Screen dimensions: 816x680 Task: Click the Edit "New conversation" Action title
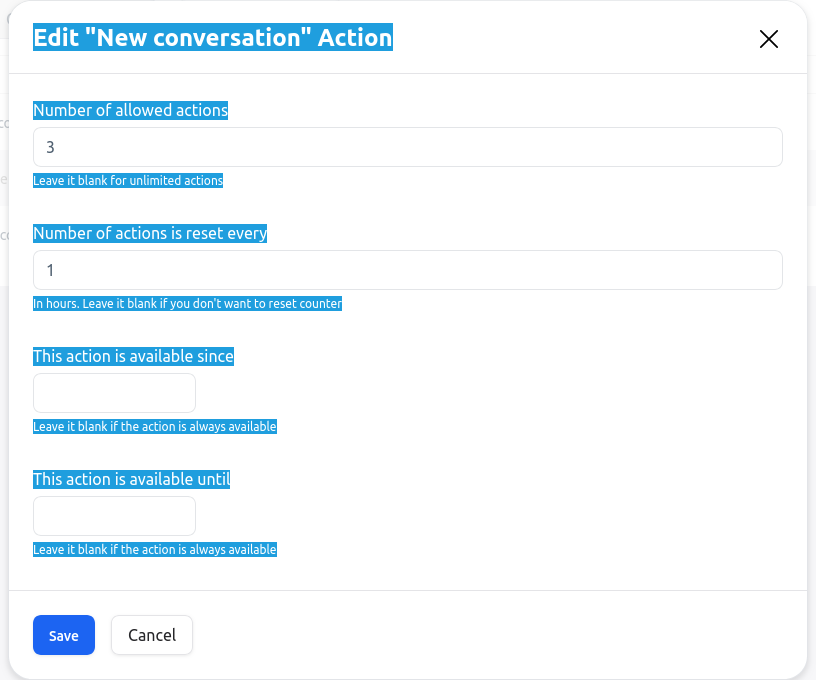[x=213, y=38]
